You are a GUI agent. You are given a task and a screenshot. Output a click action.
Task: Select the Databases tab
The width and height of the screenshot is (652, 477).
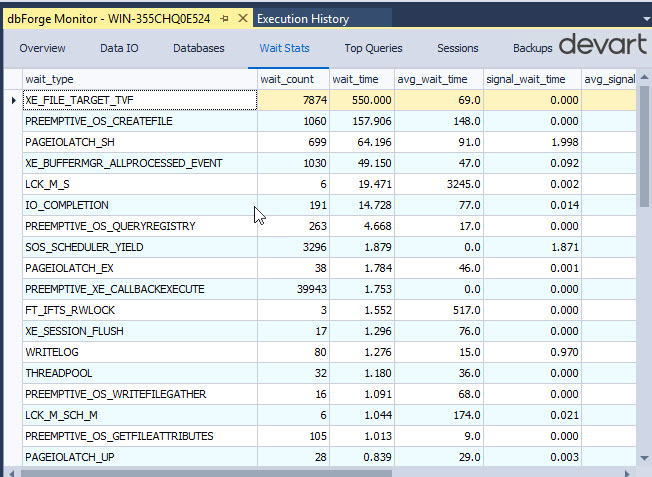point(198,48)
